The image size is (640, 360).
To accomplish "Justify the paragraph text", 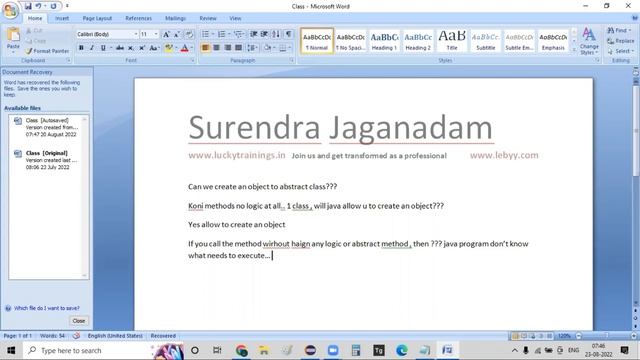I will tap(238, 48).
